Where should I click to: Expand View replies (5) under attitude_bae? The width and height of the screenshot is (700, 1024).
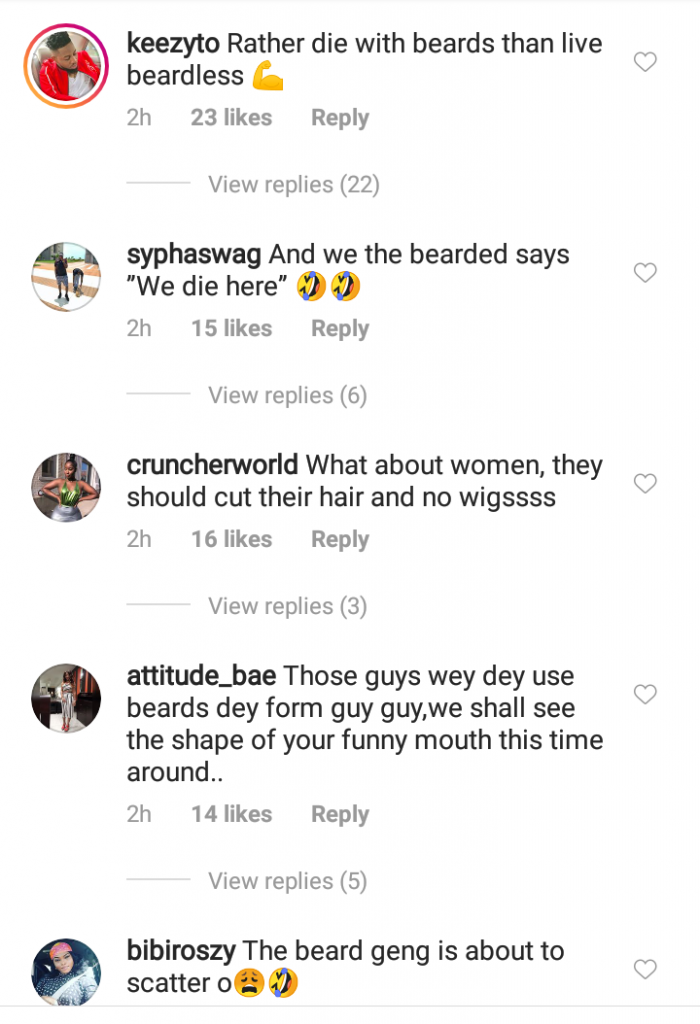pos(288,882)
